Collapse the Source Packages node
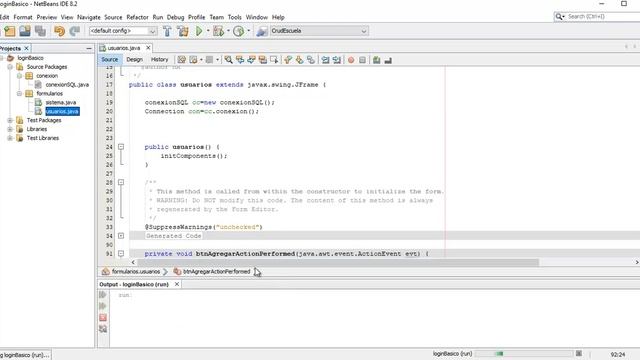This screenshot has height=360, width=640. 10,67
